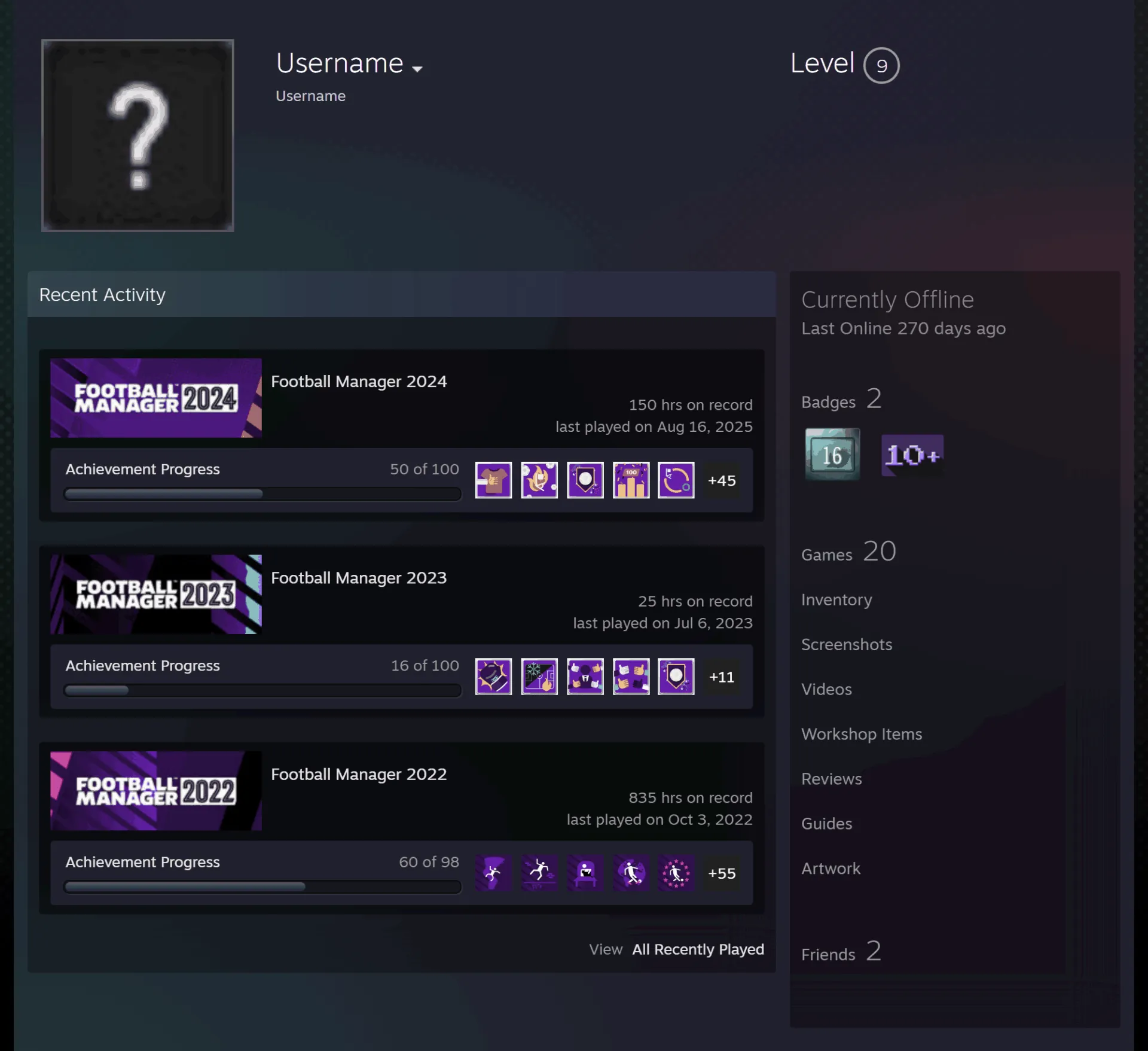Image resolution: width=1148 pixels, height=1051 pixels.
Task: Click the Football Manager 2022 banner image
Action: (156, 791)
